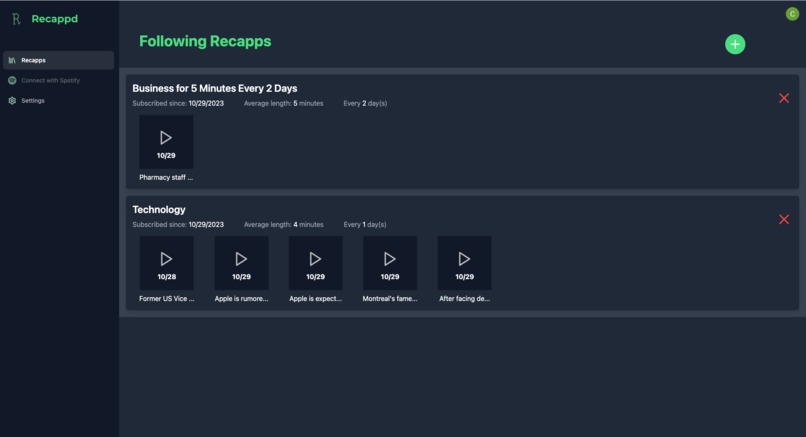
Task: Play the Apple is expect... episode
Action: [316, 263]
